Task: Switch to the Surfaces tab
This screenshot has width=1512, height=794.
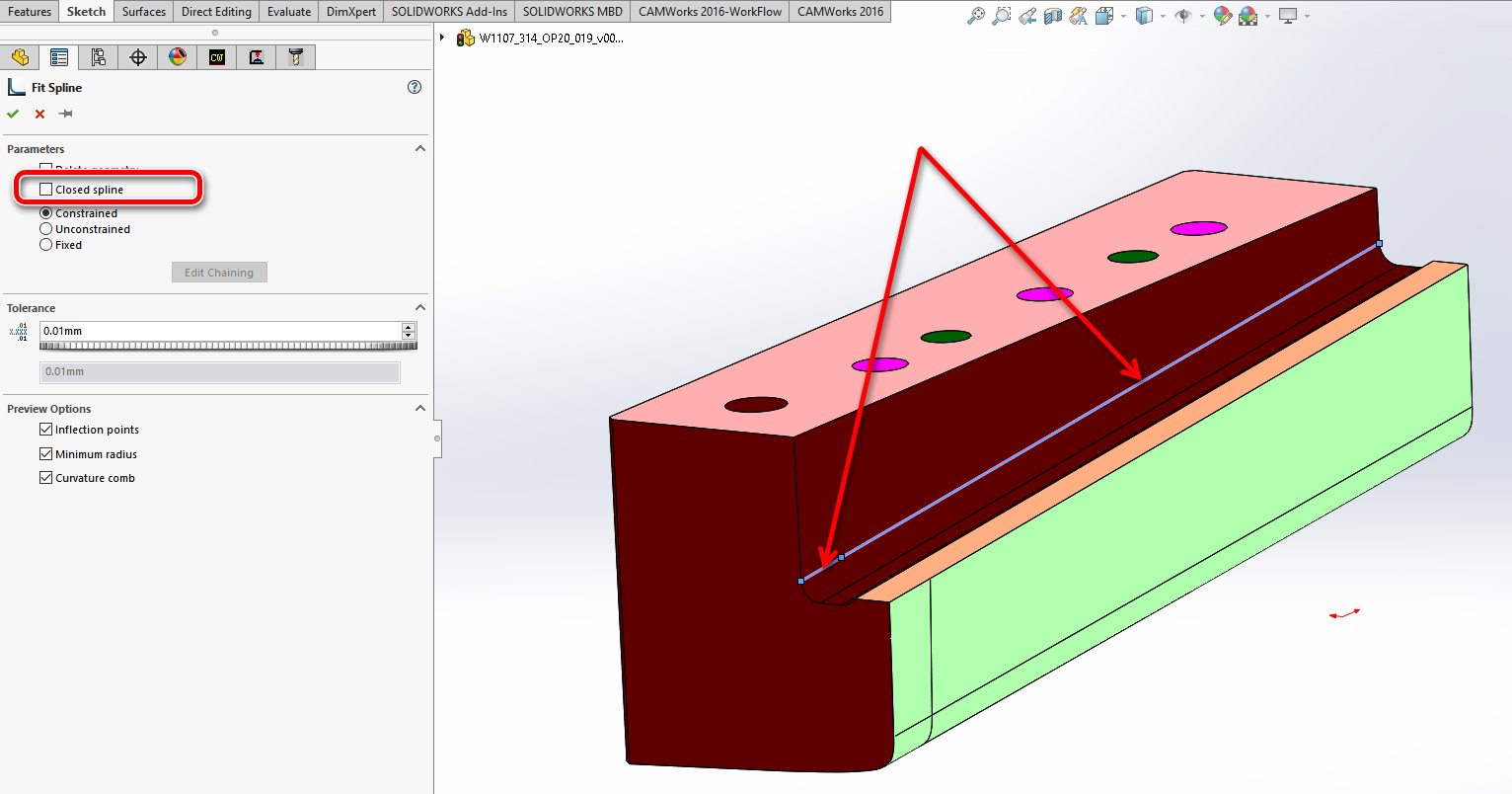Action: (x=144, y=12)
